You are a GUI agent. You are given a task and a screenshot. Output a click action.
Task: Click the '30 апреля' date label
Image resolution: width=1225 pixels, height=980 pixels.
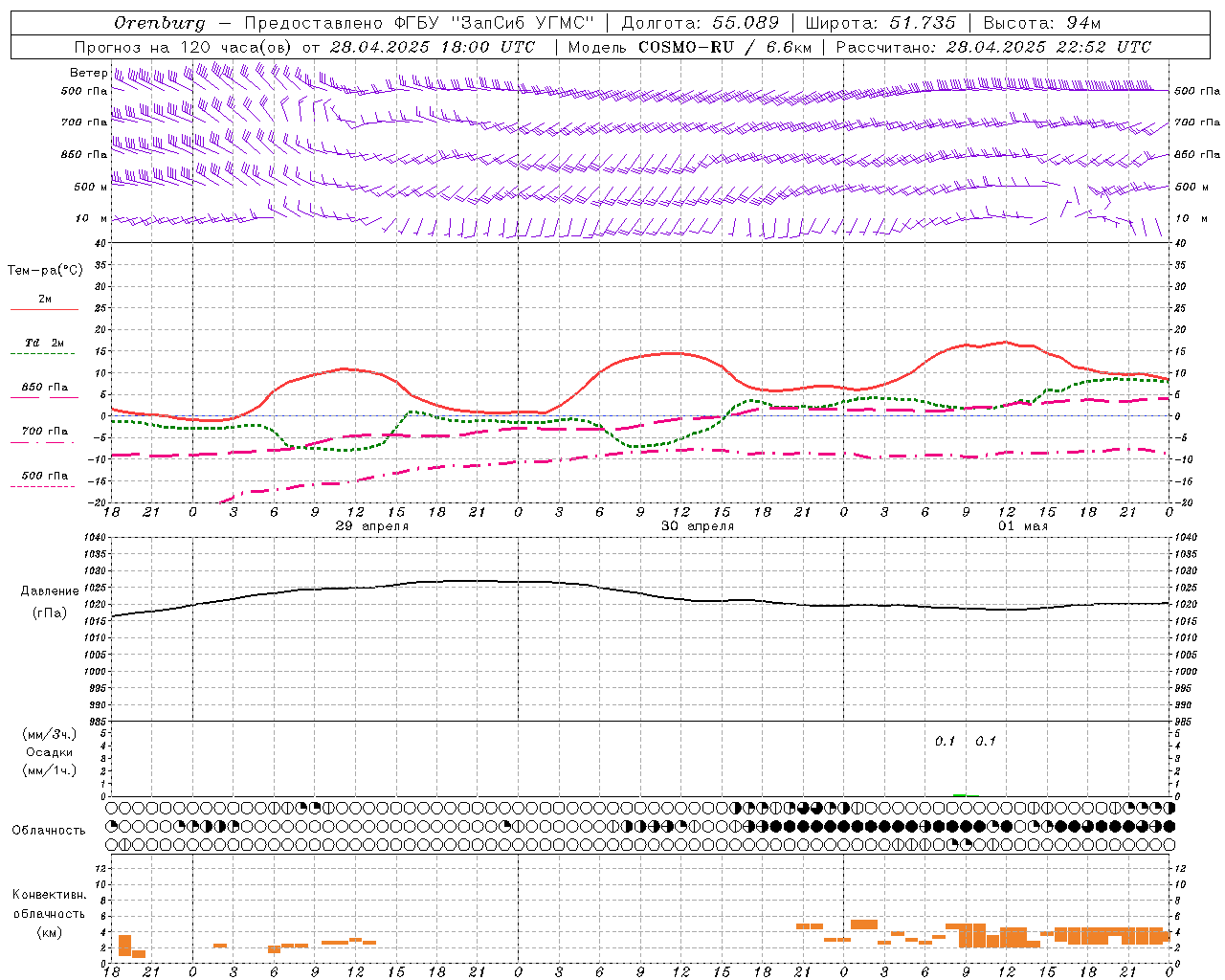tap(698, 526)
